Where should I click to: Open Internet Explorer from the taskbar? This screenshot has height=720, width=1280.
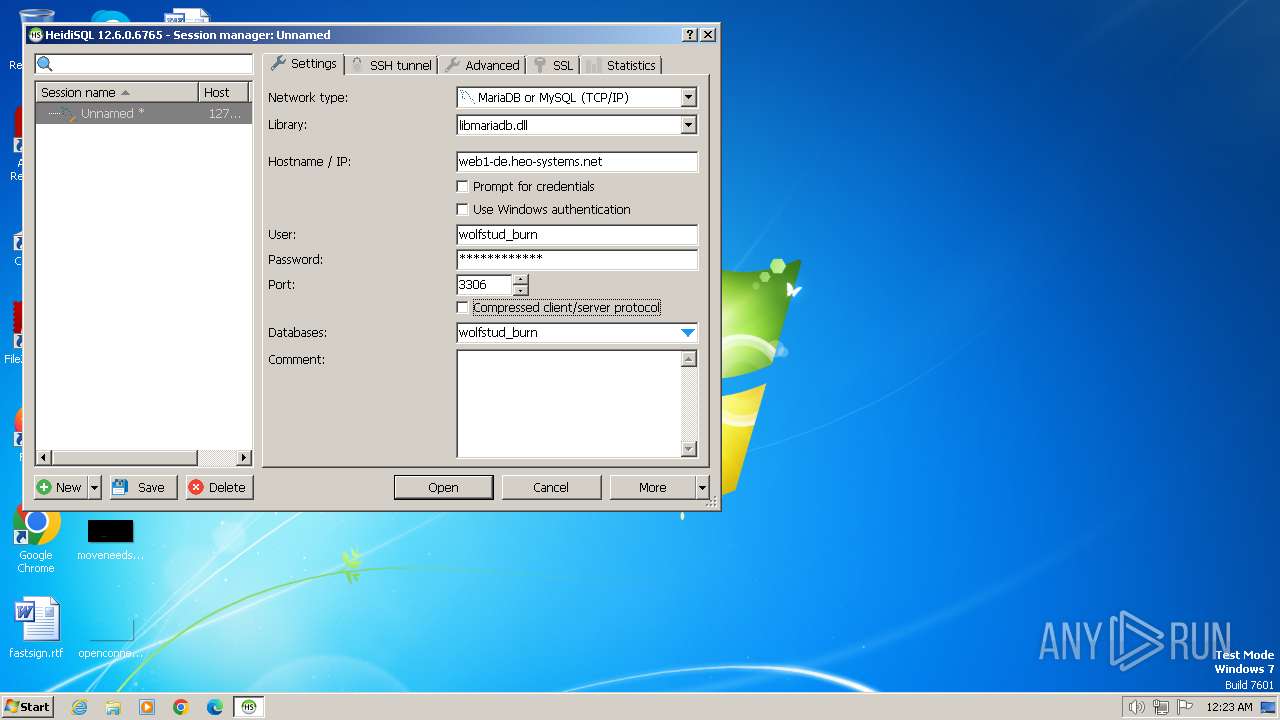pyautogui.click(x=79, y=707)
